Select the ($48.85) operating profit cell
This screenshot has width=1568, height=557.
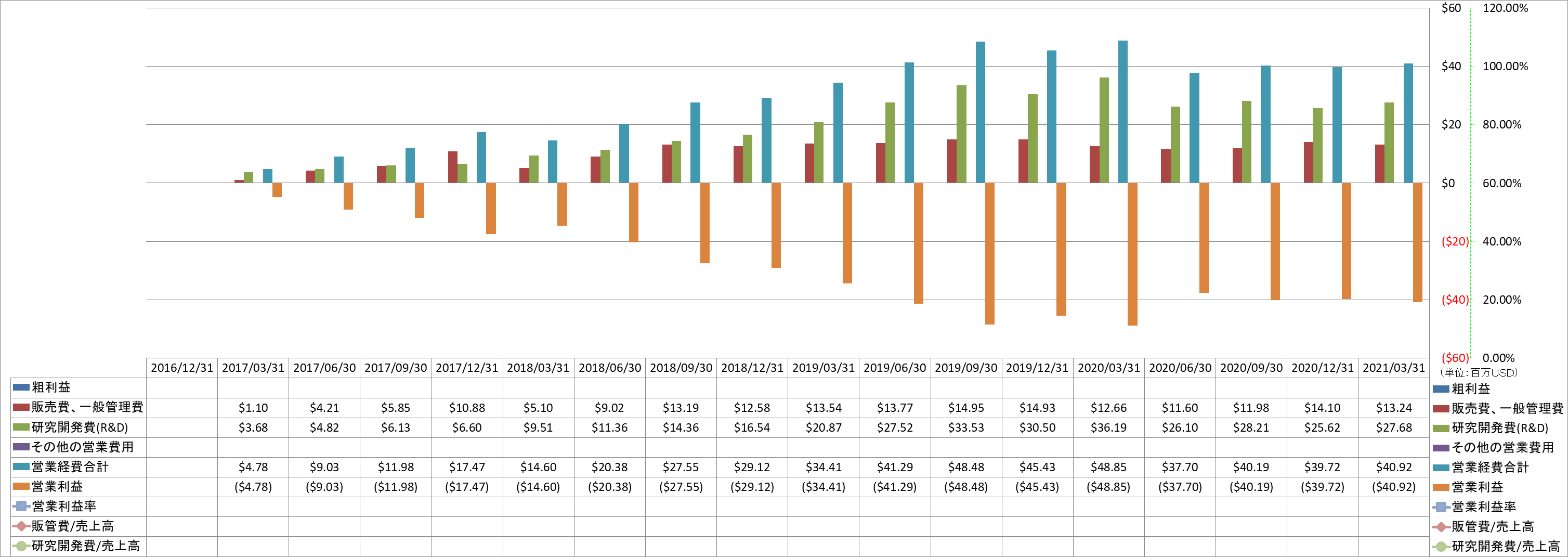1108,487
